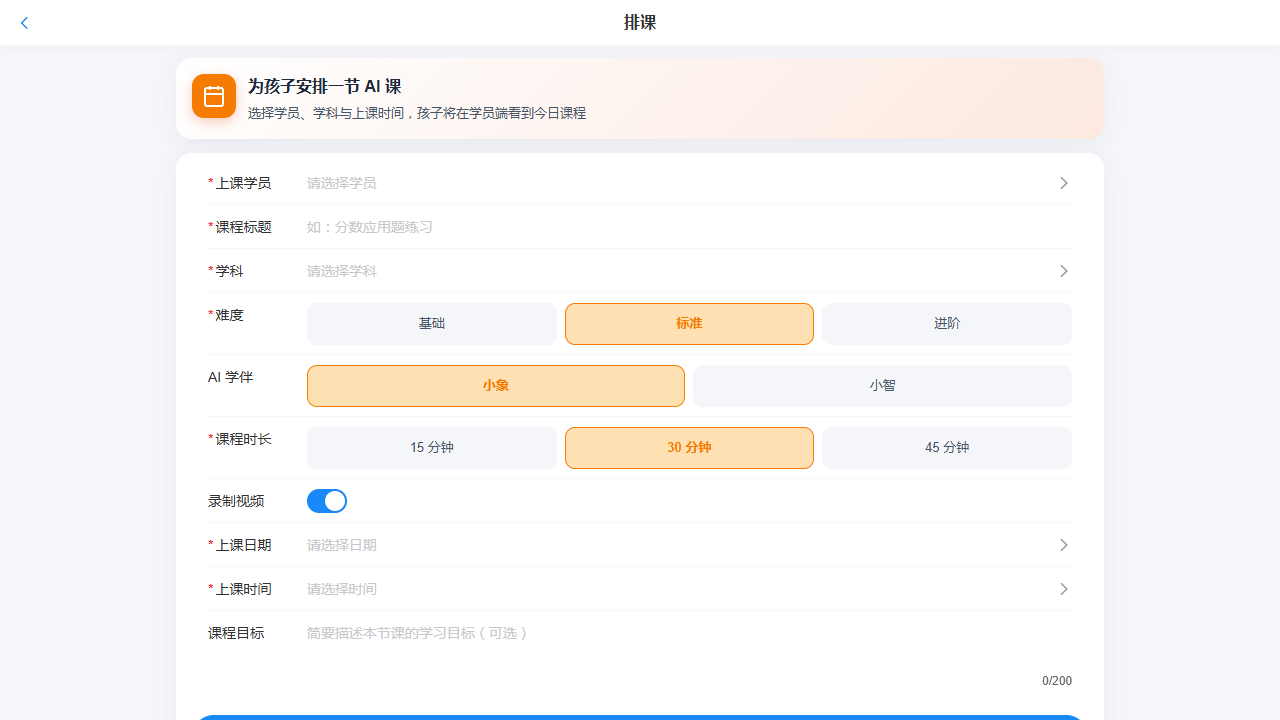1280x720 pixels.
Task: Click the orange calendar icon in banner
Action: coord(214,96)
